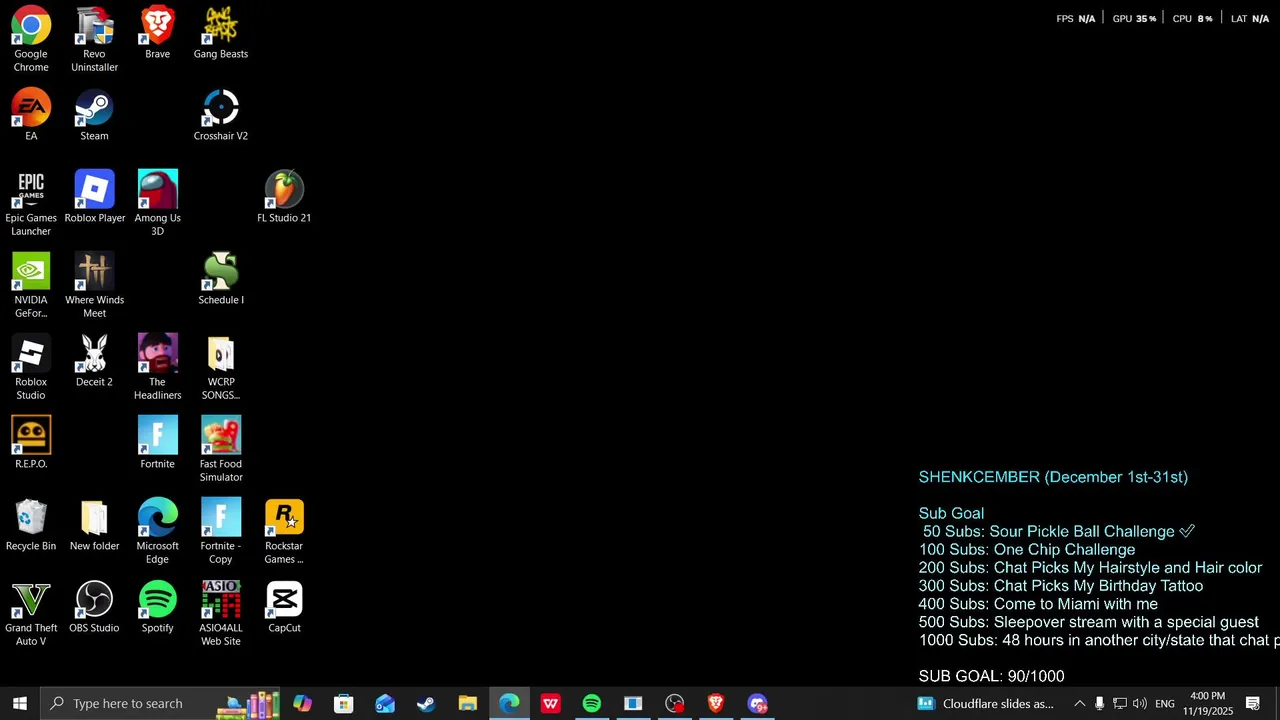Open the Cloudflare slides news widget
This screenshot has width=1280, height=720.
tap(986, 703)
